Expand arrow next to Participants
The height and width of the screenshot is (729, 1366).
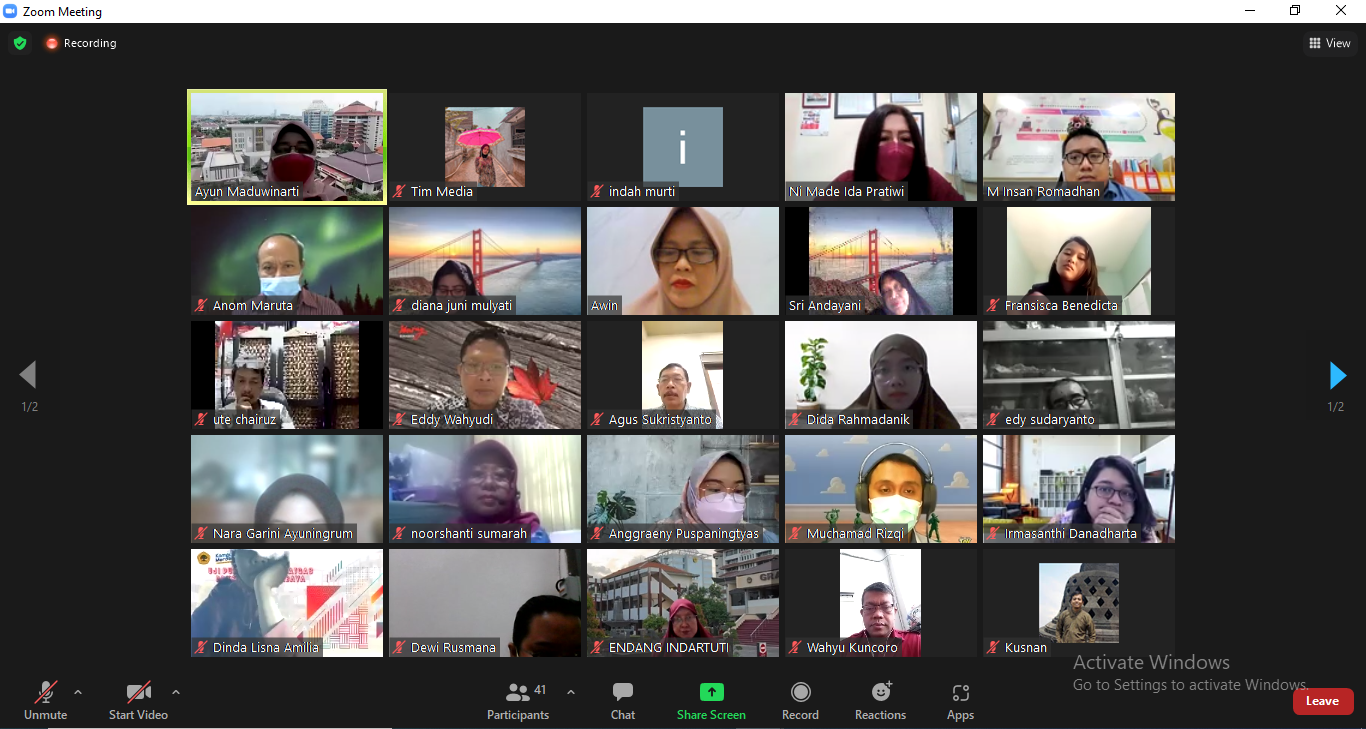pos(571,692)
